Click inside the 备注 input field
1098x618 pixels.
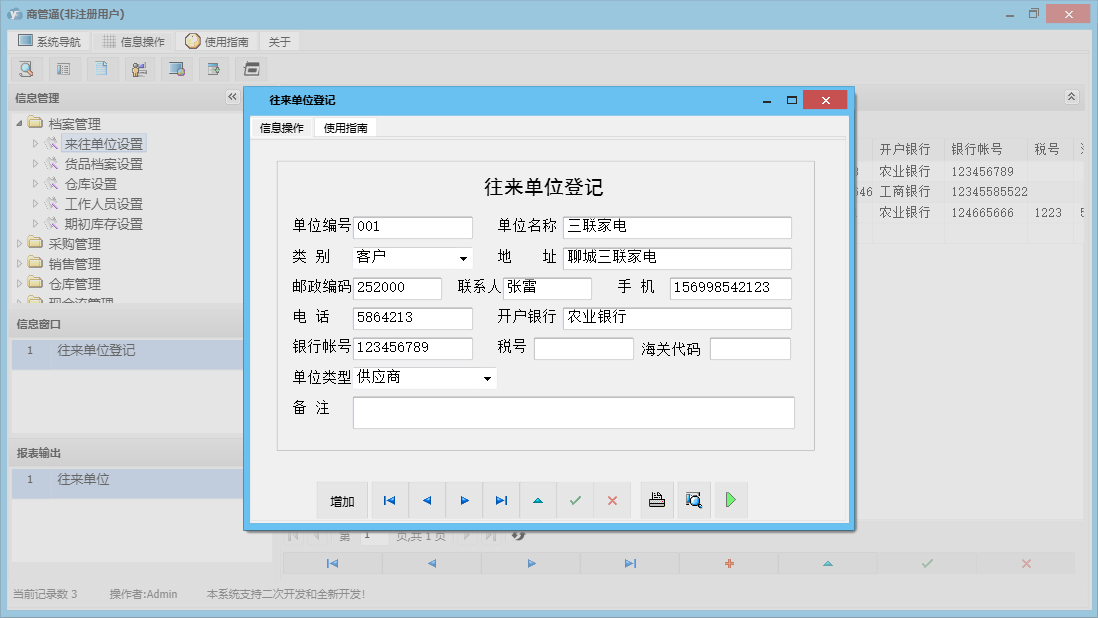click(573, 412)
